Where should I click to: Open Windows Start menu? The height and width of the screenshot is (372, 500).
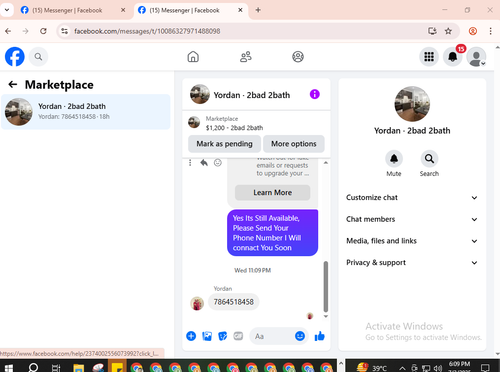[8, 368]
